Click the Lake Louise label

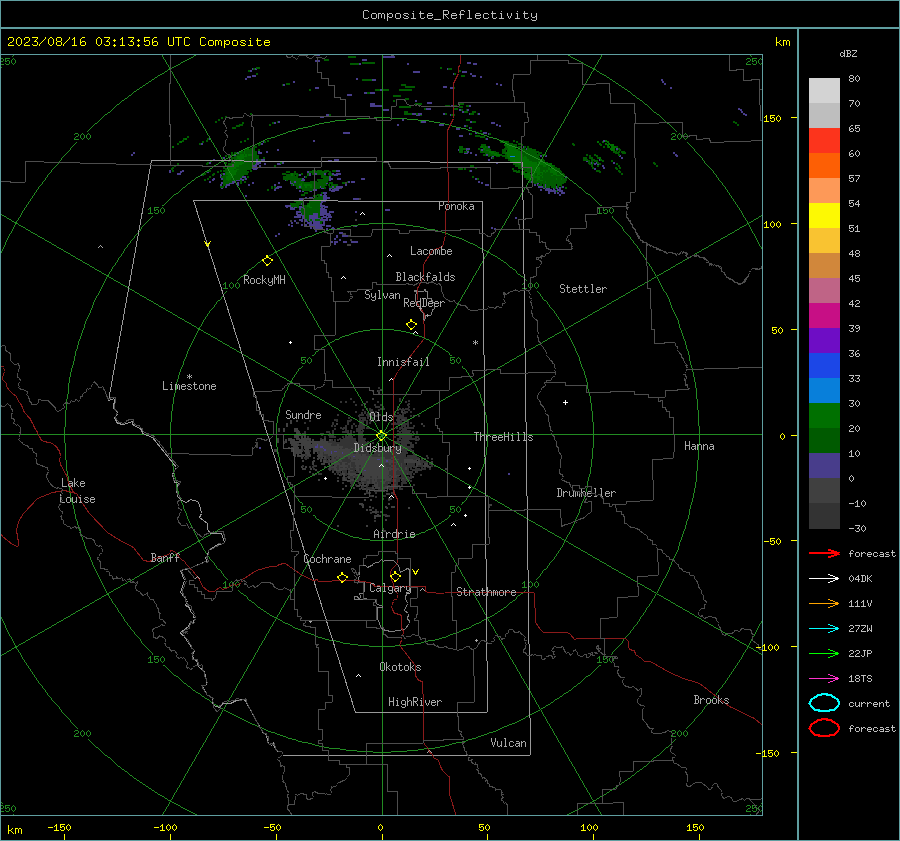click(77, 491)
